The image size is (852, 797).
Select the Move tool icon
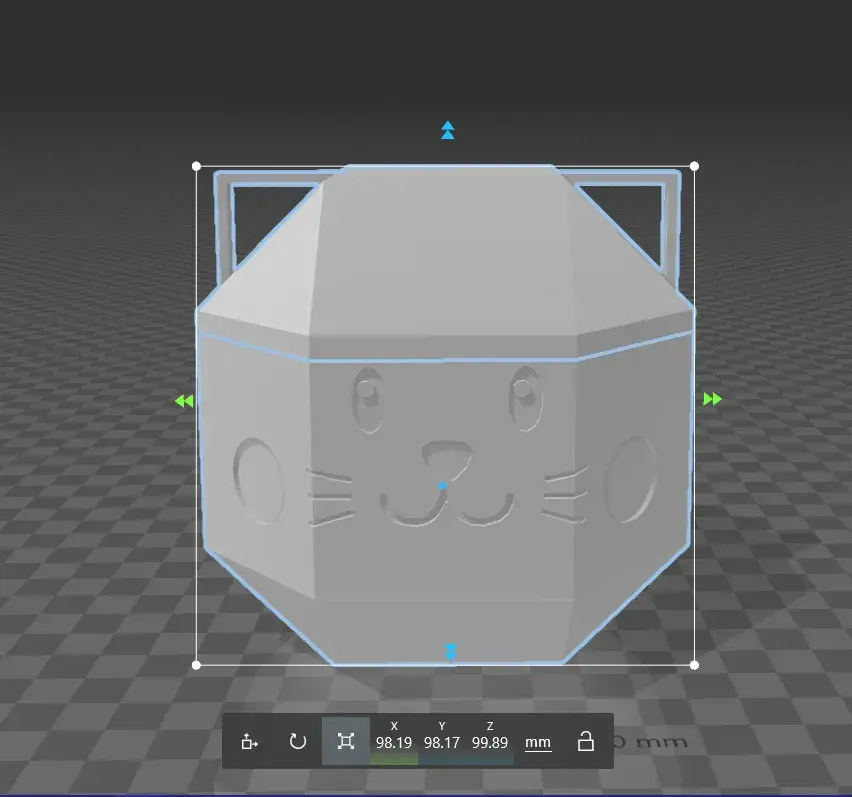249,741
